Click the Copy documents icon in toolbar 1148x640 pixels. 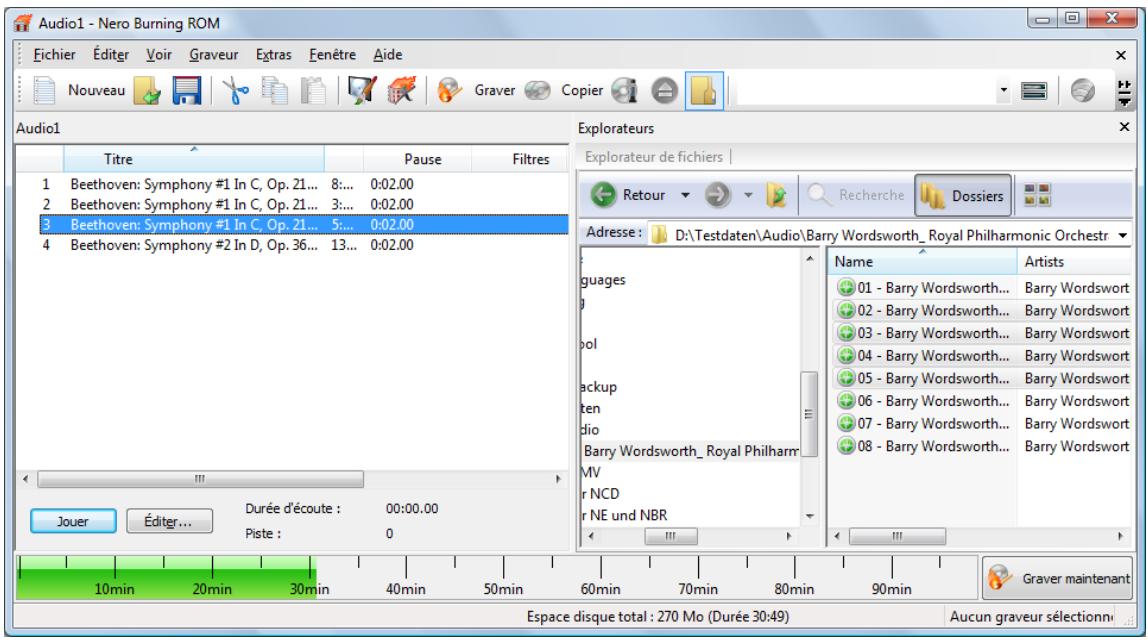pos(275,91)
